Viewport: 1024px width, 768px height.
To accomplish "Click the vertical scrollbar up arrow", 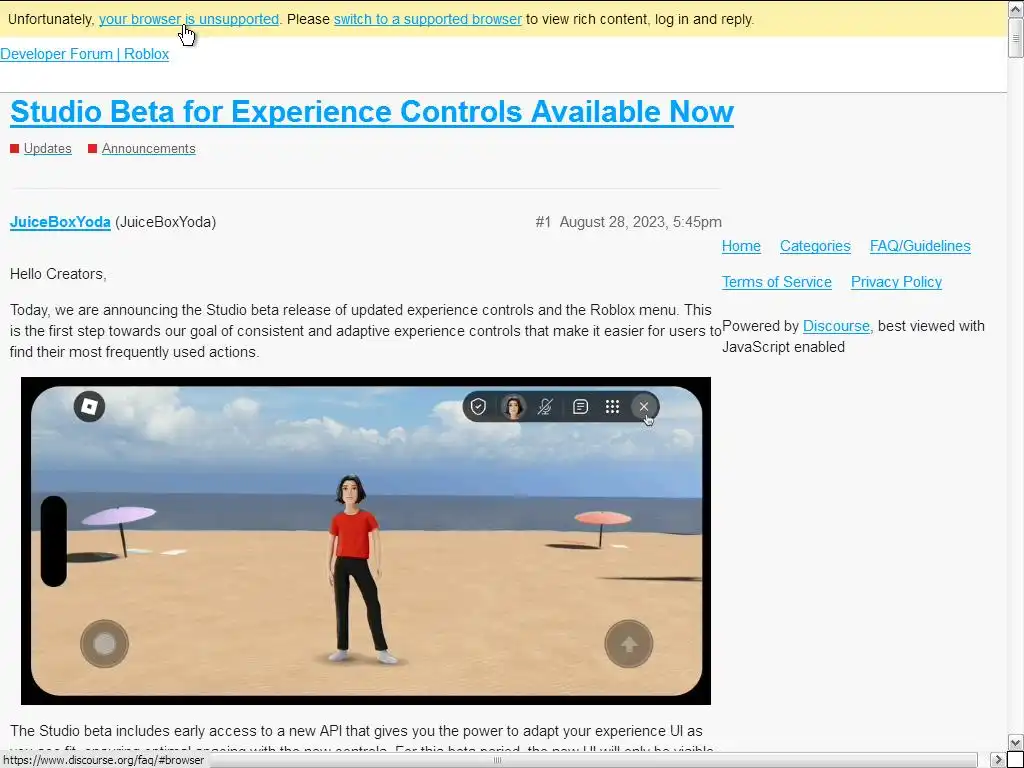I will tap(1016, 9).
